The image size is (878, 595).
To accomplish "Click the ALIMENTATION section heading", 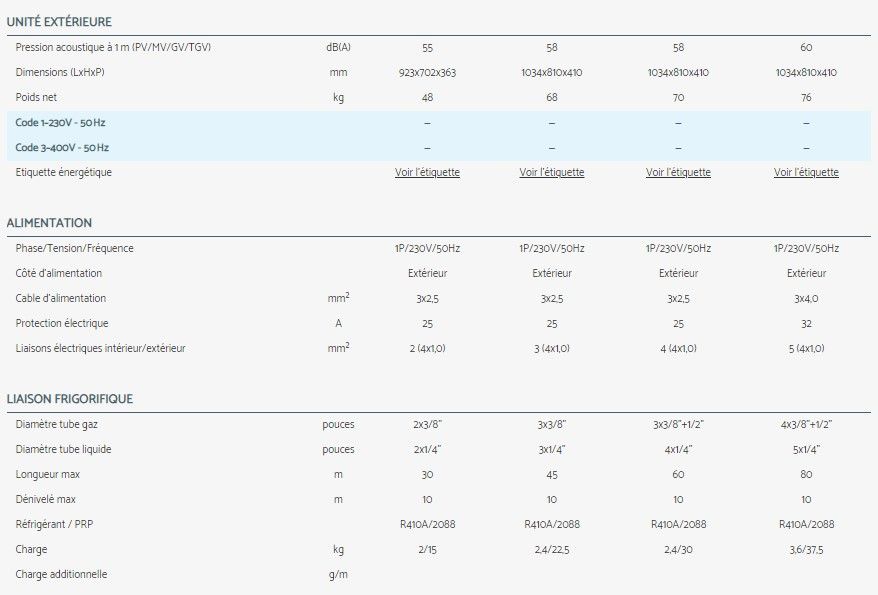I will pos(49,223).
